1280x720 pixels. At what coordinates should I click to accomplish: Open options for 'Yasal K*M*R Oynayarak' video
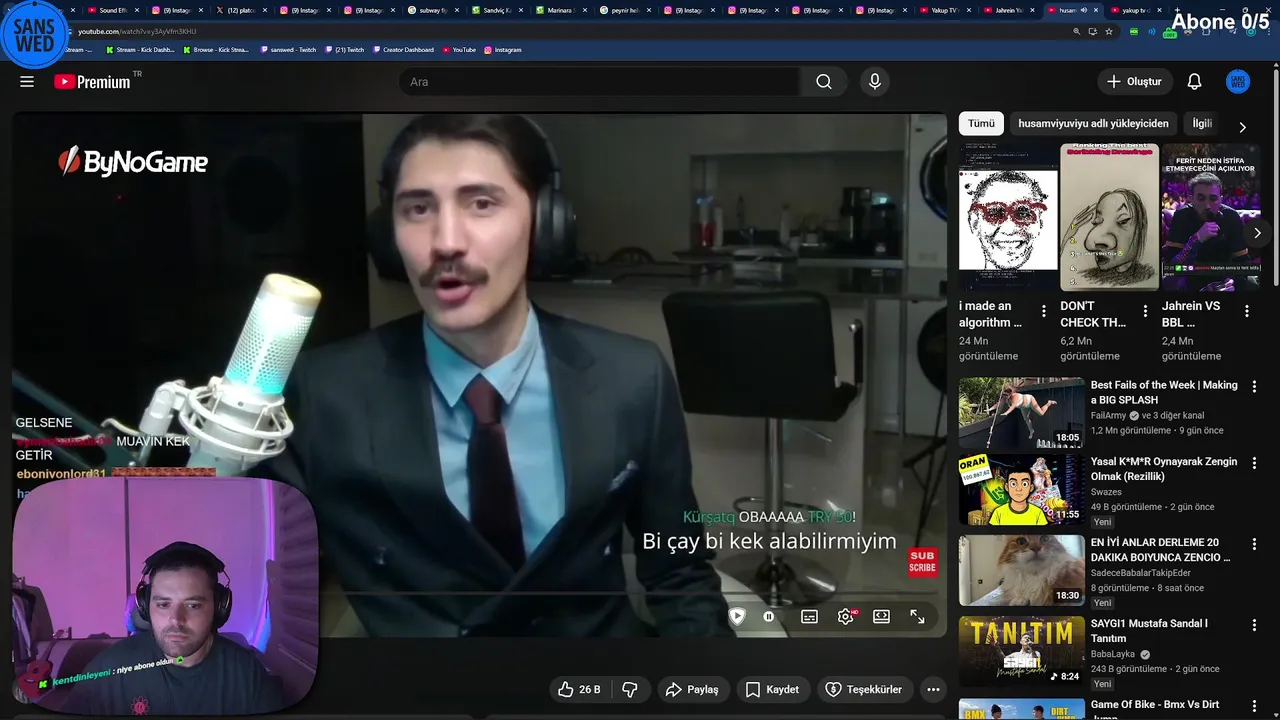tap(1254, 463)
